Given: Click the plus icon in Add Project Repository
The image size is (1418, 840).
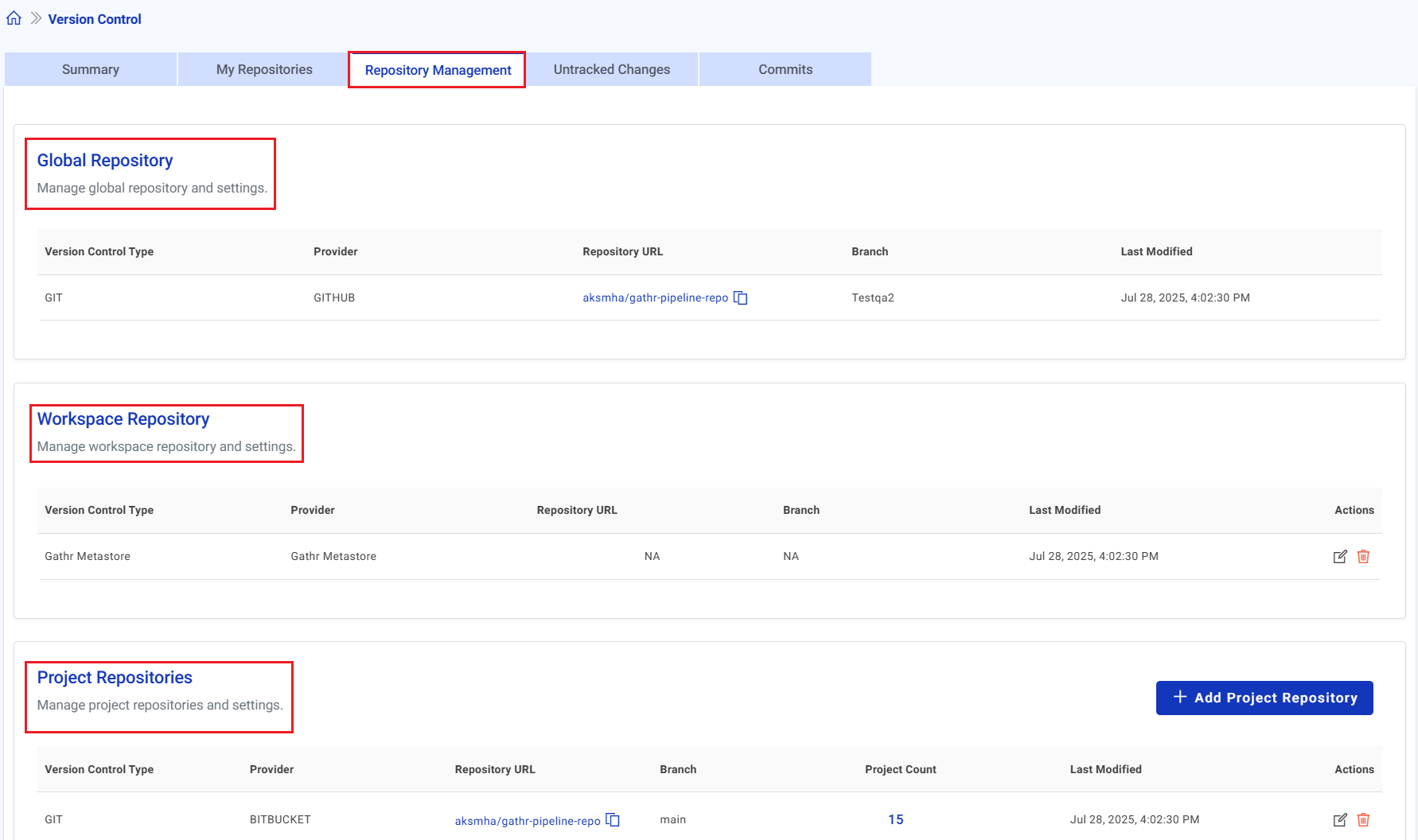Looking at the screenshot, I should pyautogui.click(x=1179, y=697).
